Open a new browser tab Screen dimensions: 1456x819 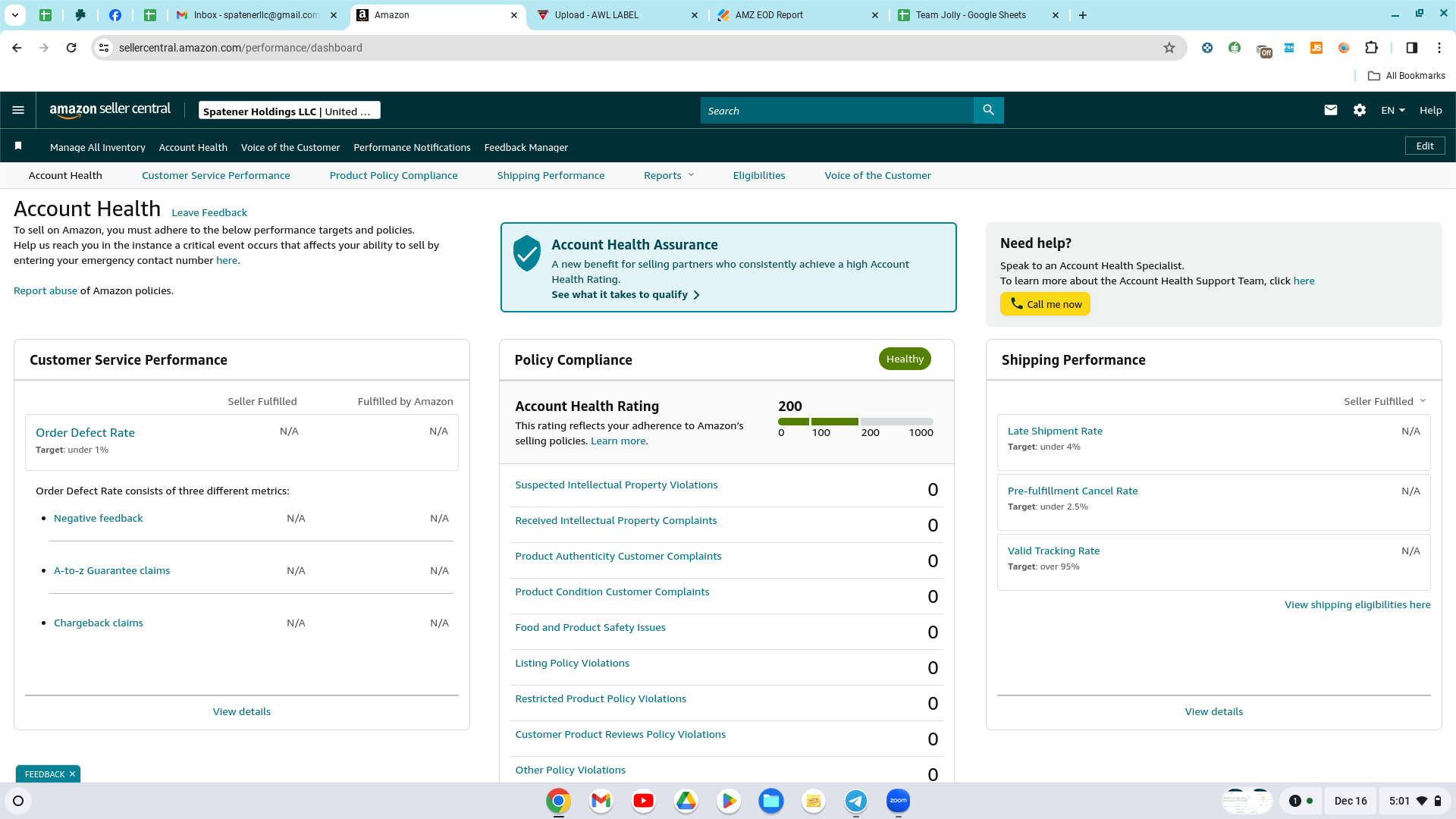pyautogui.click(x=1082, y=15)
